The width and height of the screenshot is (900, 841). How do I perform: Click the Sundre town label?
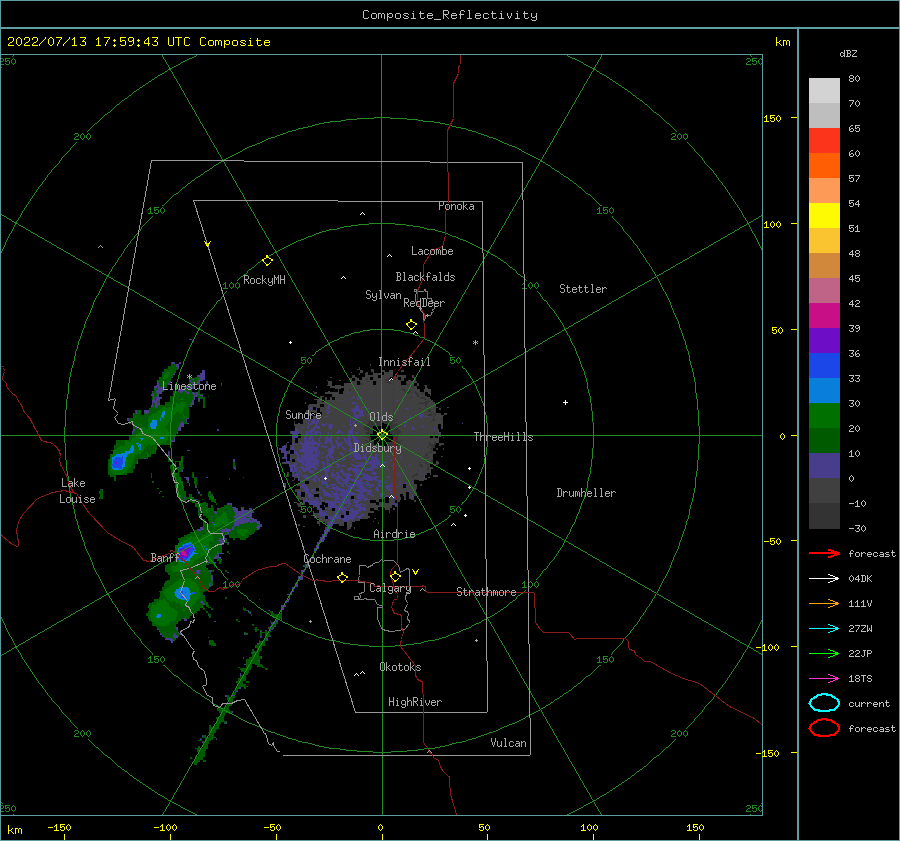coord(303,414)
